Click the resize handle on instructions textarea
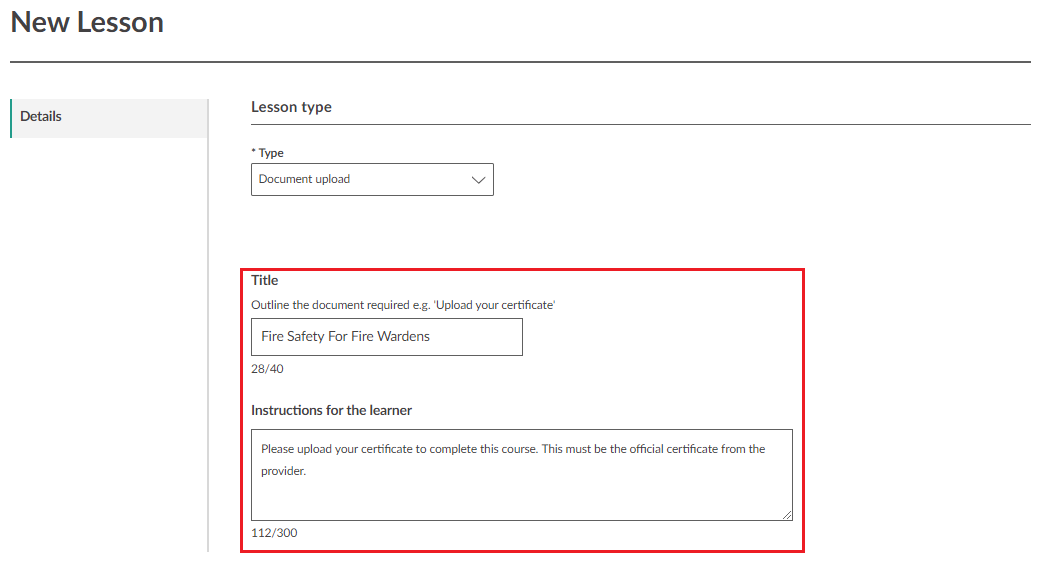 pyautogui.click(x=787, y=514)
